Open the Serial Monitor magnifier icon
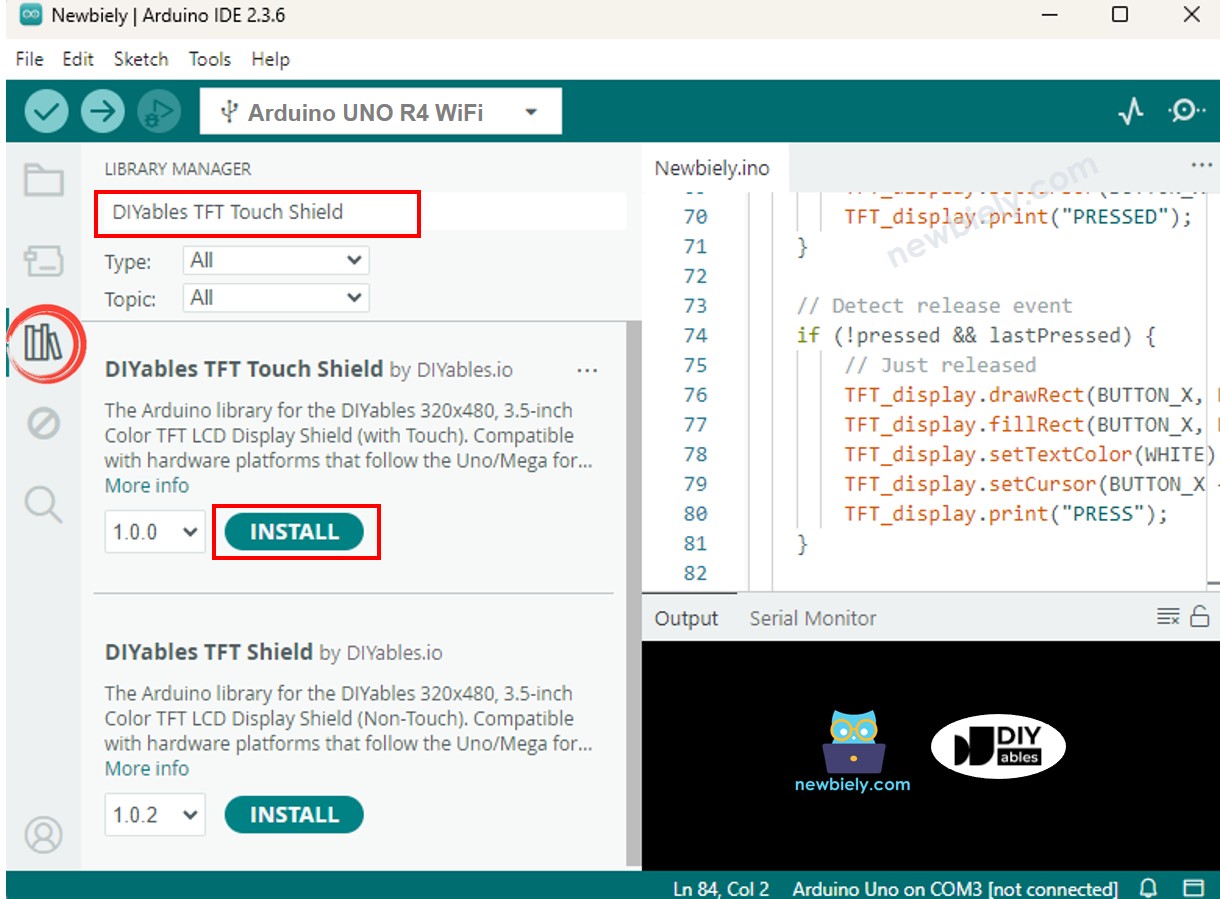 tap(1187, 111)
